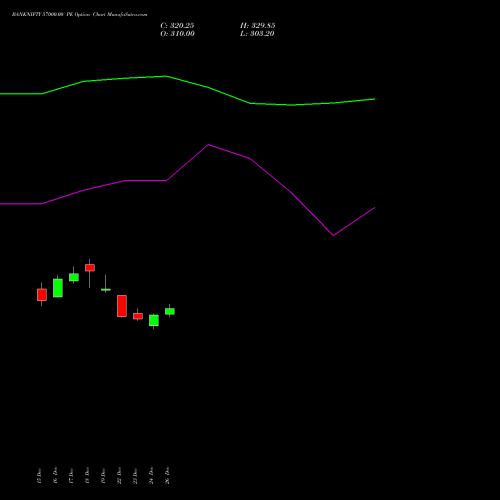Select the 18 Dec date label
The width and height of the screenshot is (500, 500).
tap(87, 476)
